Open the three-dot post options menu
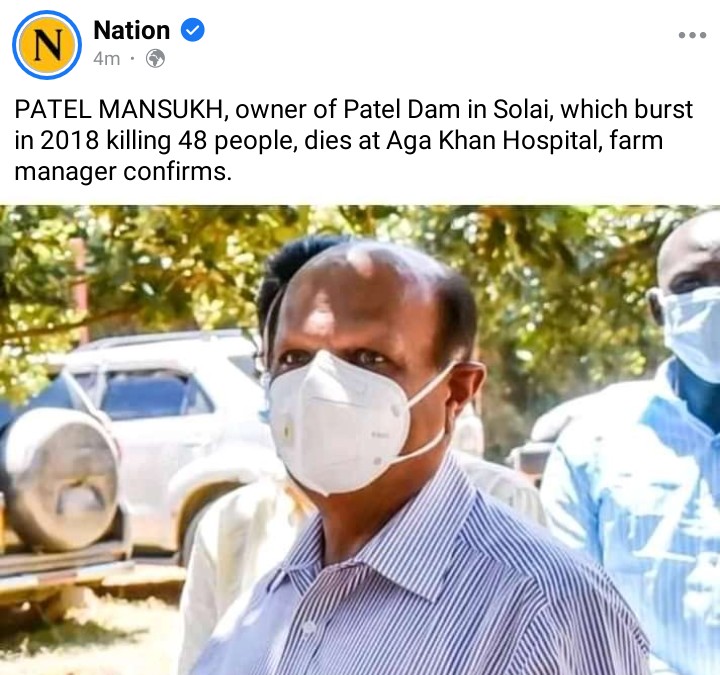Screen dimensions: 720x675 [692, 35]
